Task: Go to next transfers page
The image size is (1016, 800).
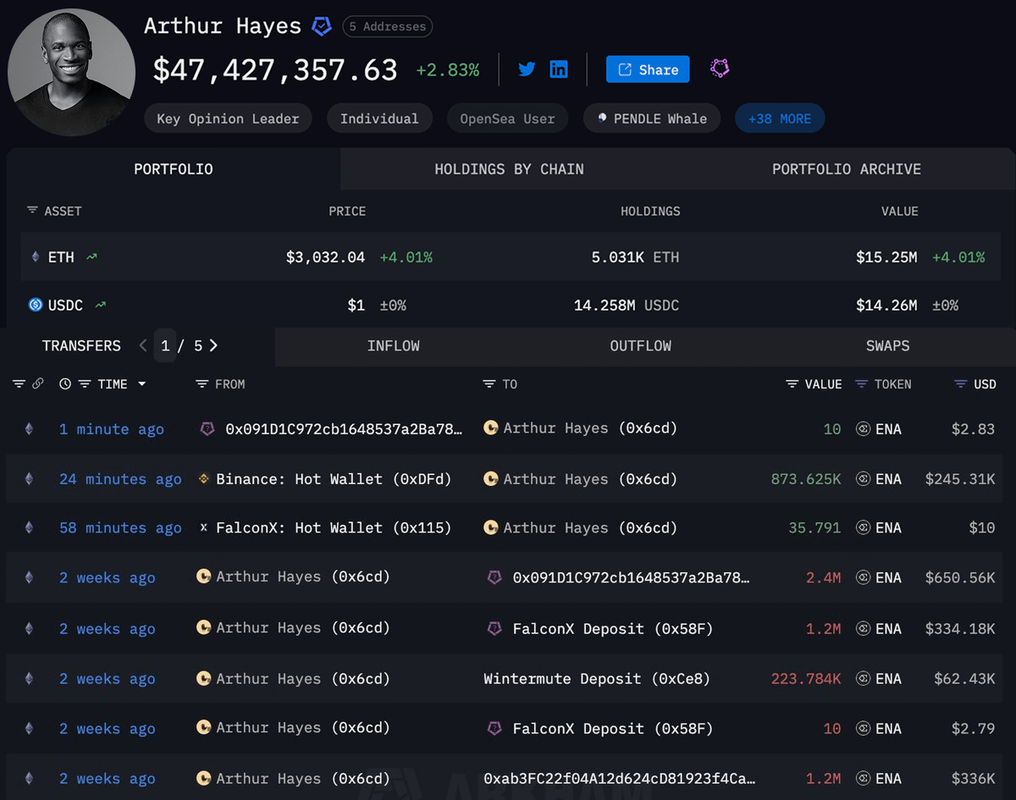Action: click(214, 345)
